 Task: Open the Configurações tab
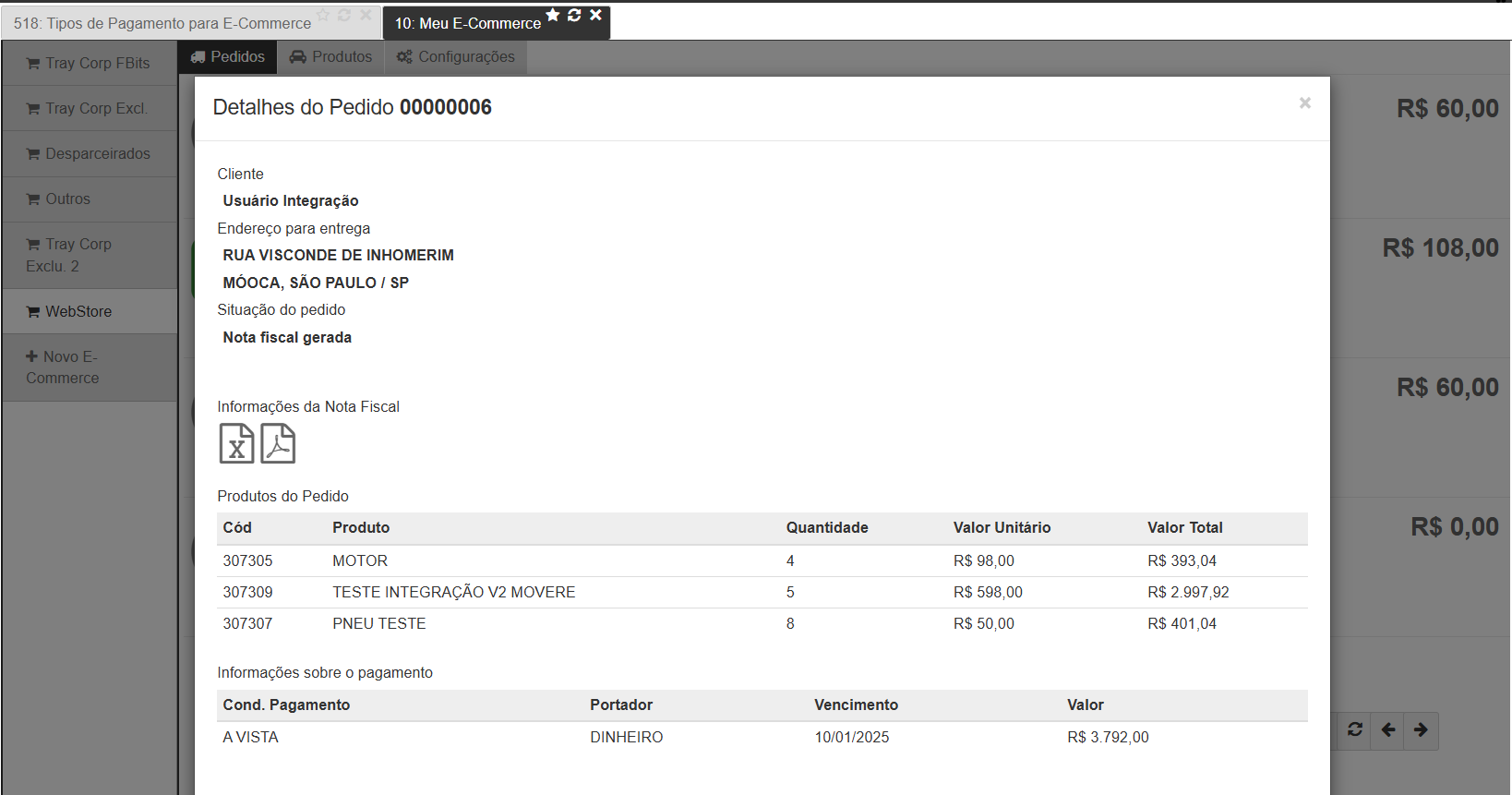click(x=456, y=57)
